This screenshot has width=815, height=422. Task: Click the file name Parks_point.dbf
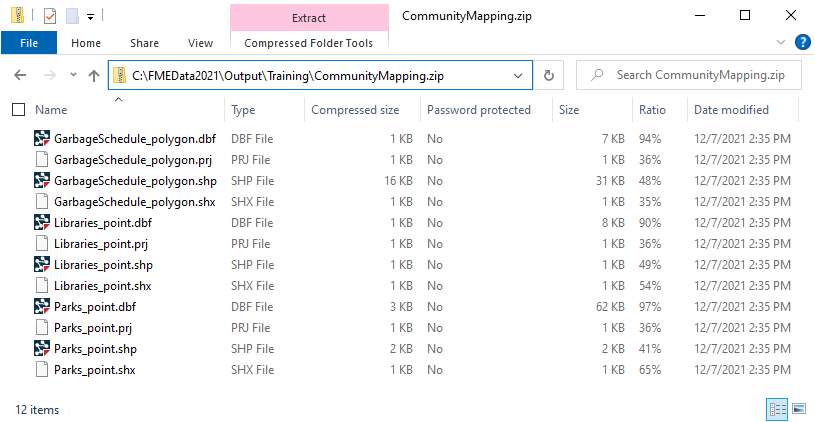tap(95, 307)
